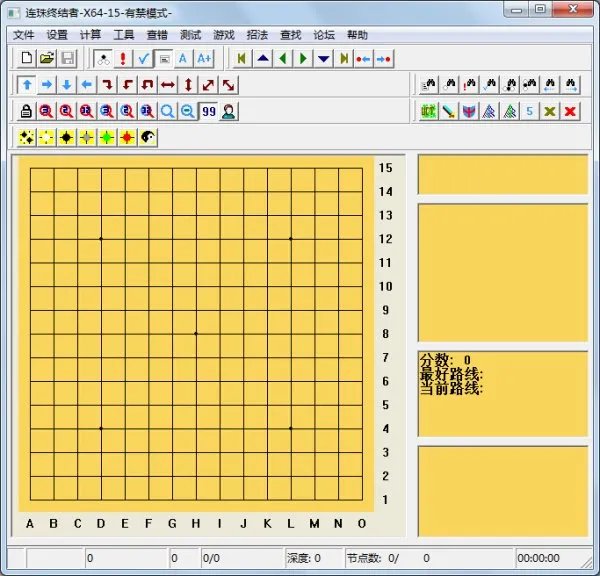Select the black star marker swatch
This screenshot has width=600, height=576.
67,137
